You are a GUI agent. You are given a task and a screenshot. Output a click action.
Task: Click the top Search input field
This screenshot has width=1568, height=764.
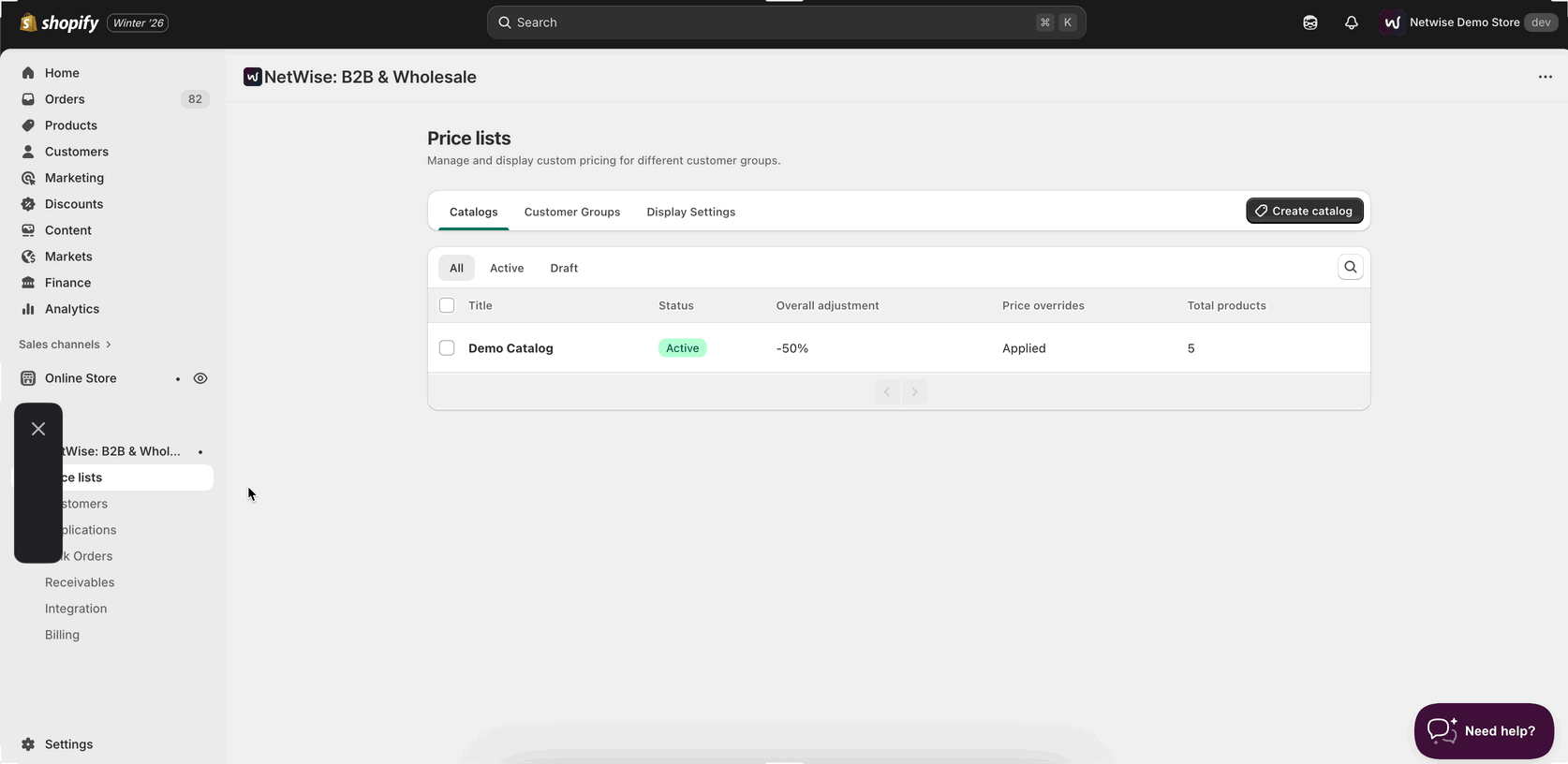coord(787,22)
